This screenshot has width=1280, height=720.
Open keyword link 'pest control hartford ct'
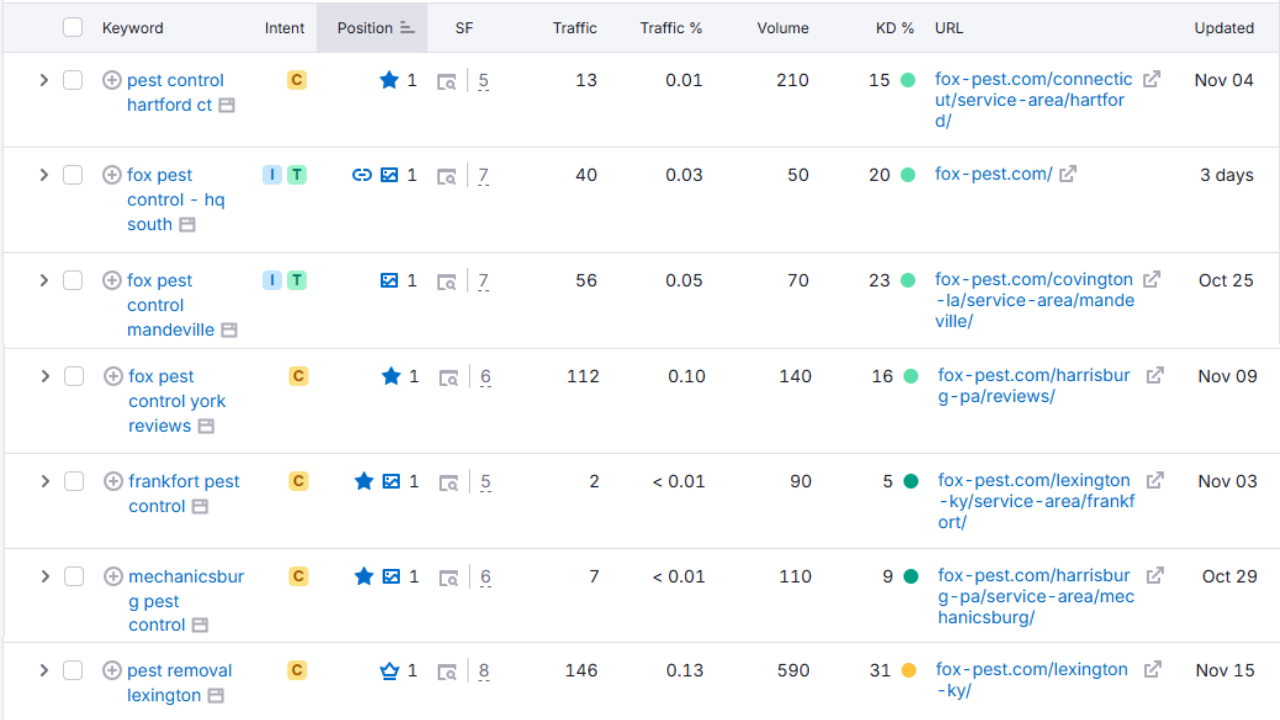tap(173, 92)
